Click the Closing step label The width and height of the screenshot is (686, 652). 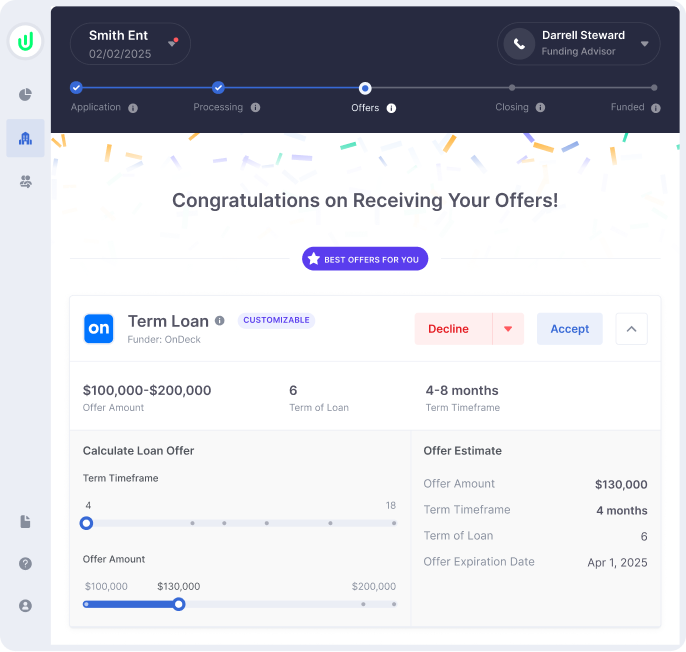[x=511, y=107]
